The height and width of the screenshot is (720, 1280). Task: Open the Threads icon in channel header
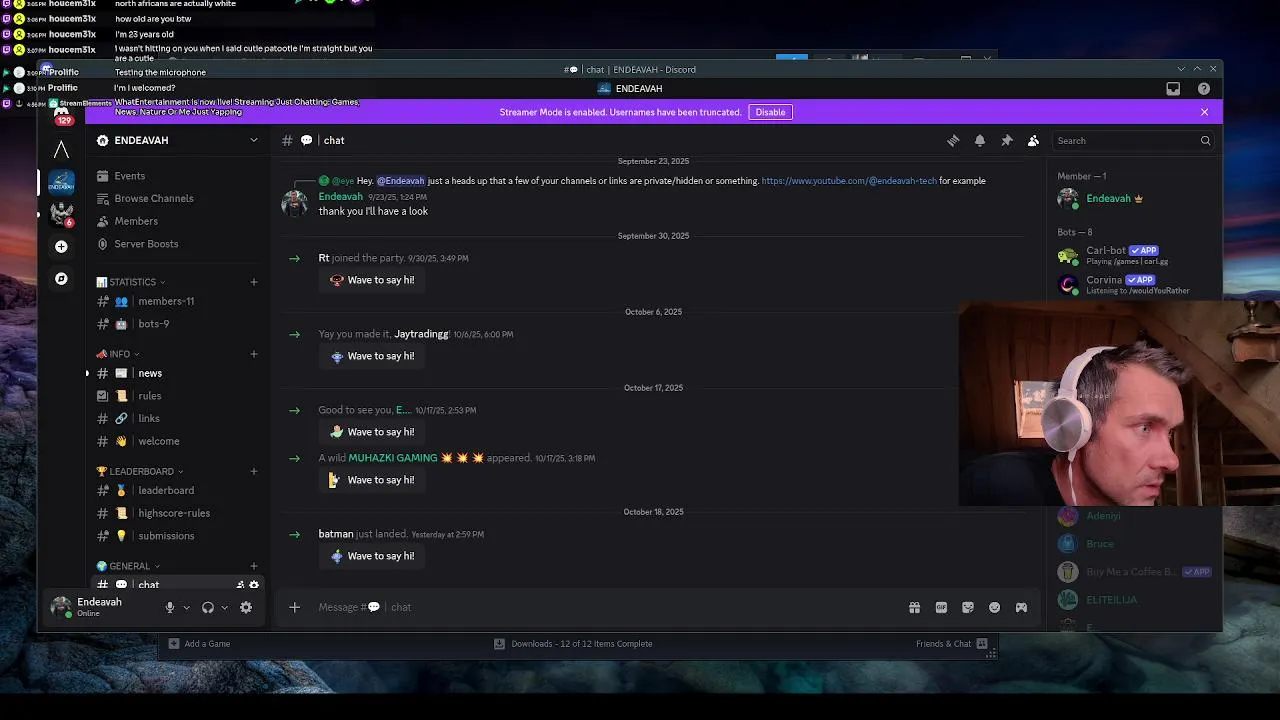point(953,141)
